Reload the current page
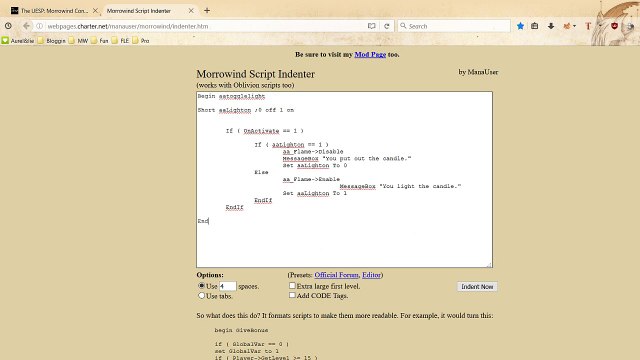The height and width of the screenshot is (360, 640). (387, 26)
